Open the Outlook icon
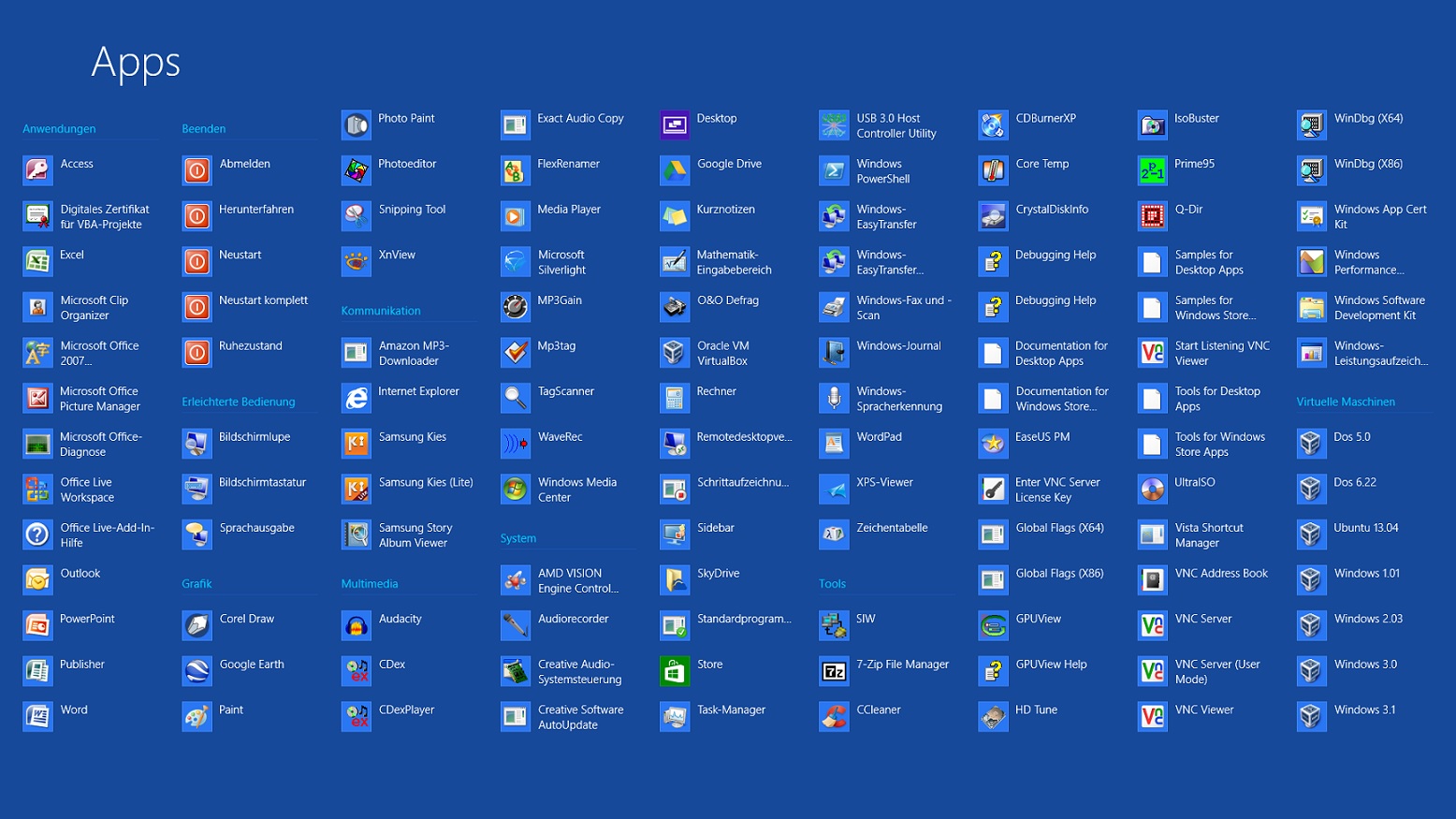Screen dimensions: 1456x819 point(37,580)
